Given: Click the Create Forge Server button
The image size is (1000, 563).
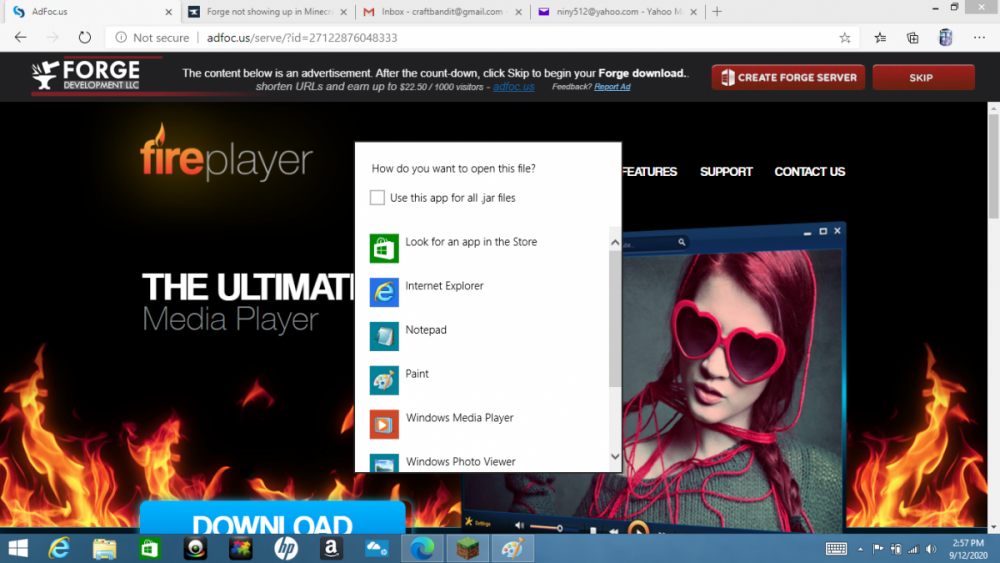Looking at the screenshot, I should [x=788, y=78].
